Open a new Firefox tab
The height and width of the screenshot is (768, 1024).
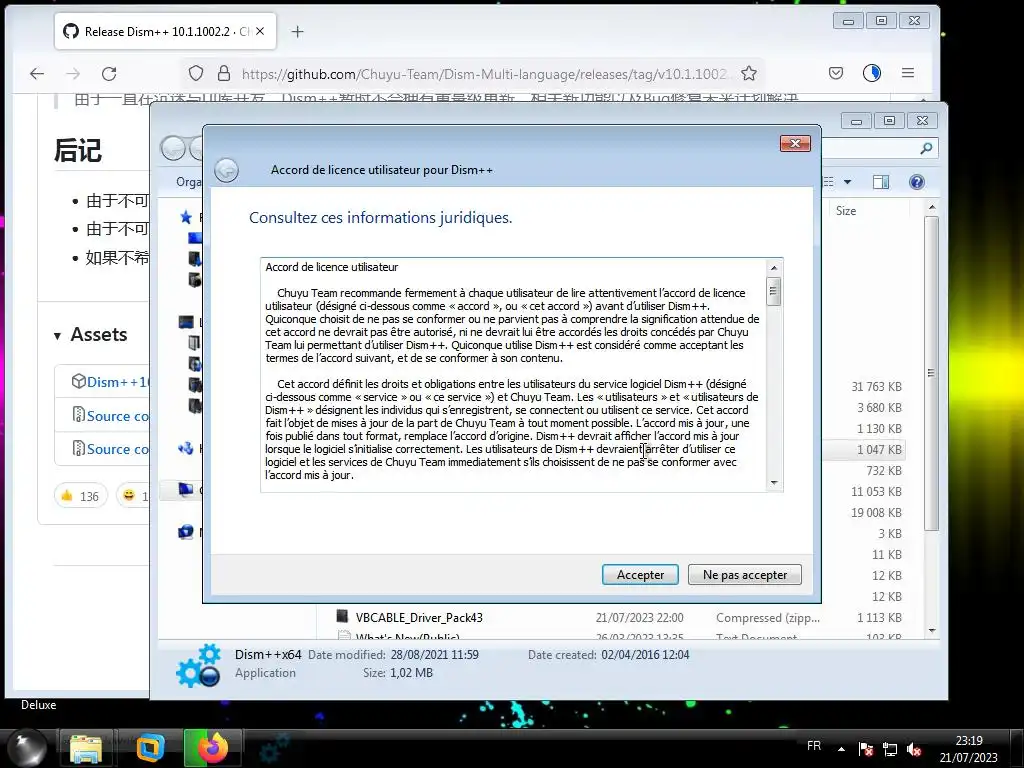coord(297,31)
